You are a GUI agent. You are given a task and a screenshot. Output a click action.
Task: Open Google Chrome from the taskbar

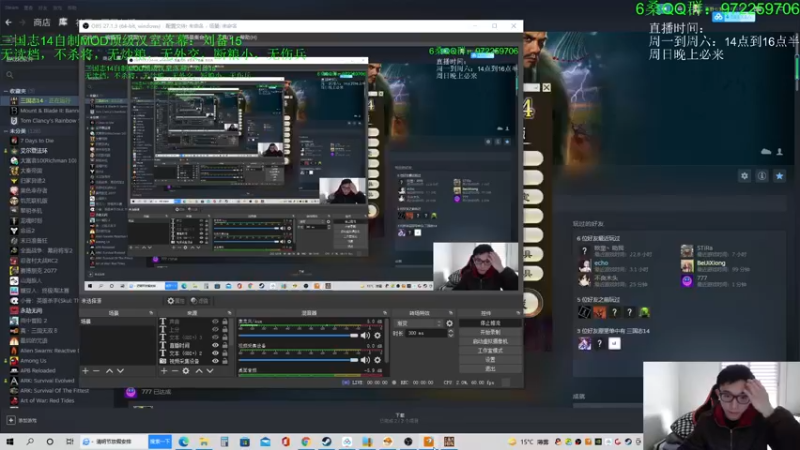tap(306, 442)
